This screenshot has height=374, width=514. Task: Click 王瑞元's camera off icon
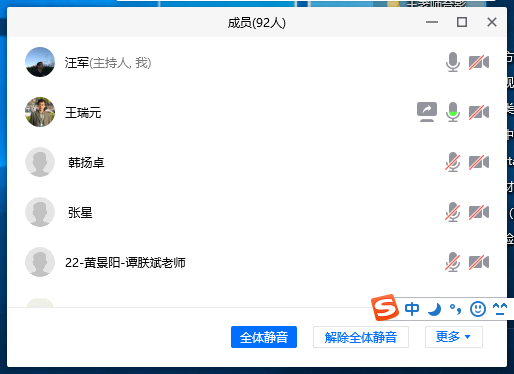(x=479, y=112)
